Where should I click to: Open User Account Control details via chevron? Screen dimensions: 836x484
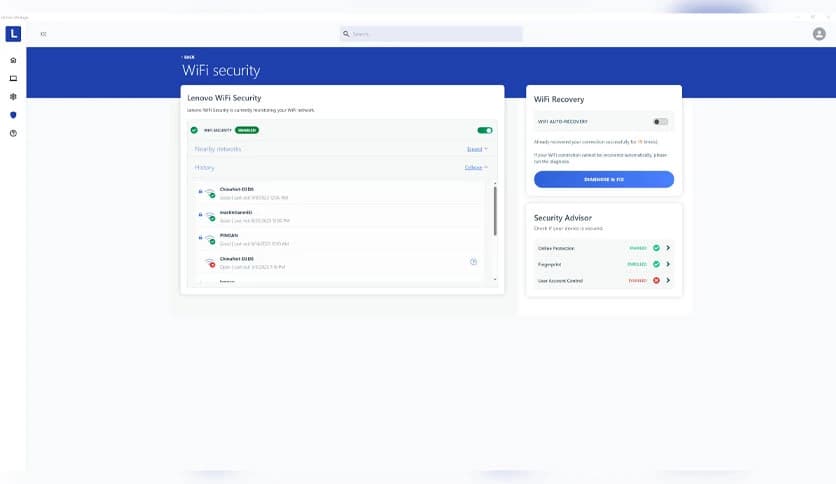click(668, 280)
